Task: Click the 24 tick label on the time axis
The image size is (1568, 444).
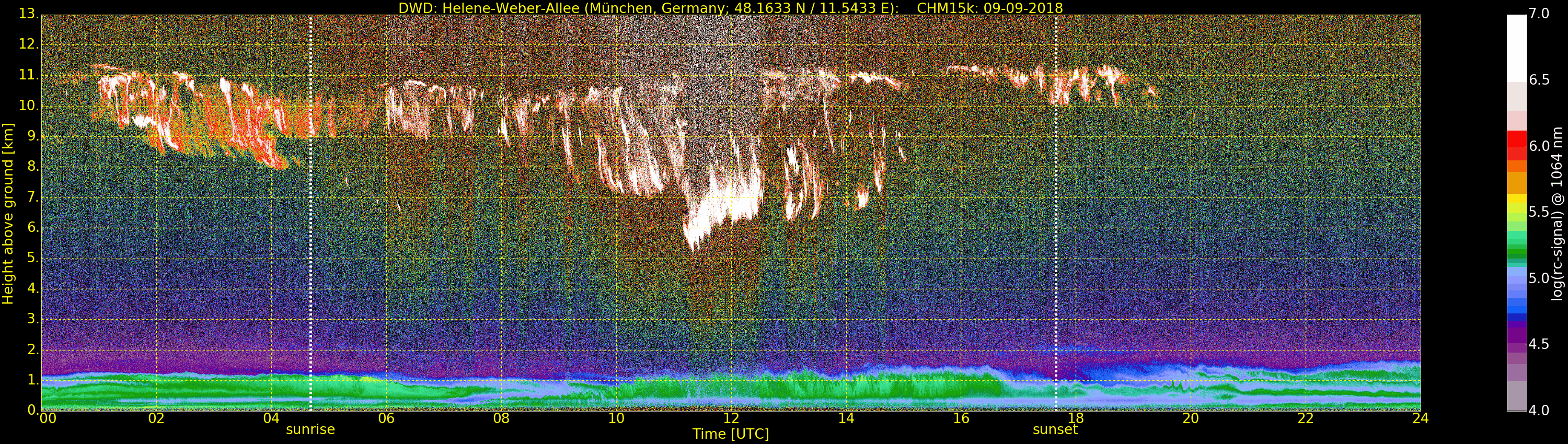Action: click(x=1420, y=418)
